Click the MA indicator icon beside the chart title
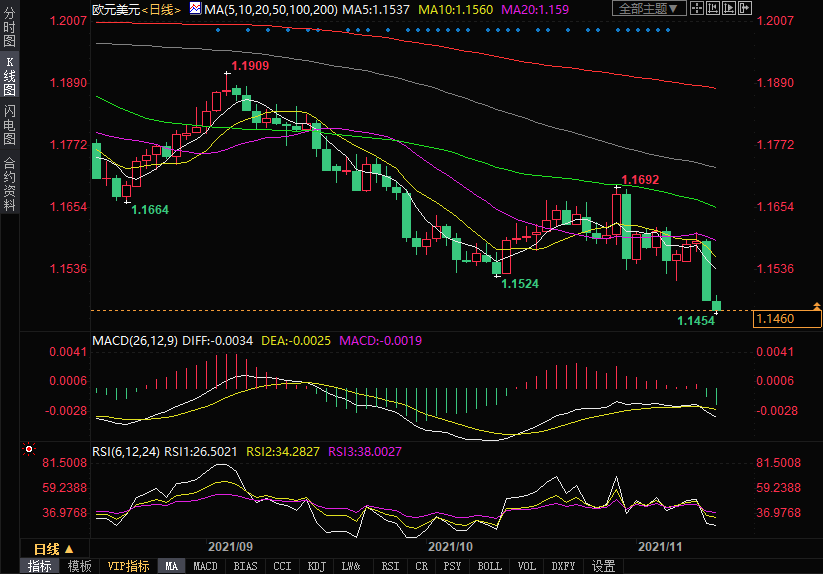The height and width of the screenshot is (574, 823). pyautogui.click(x=195, y=9)
